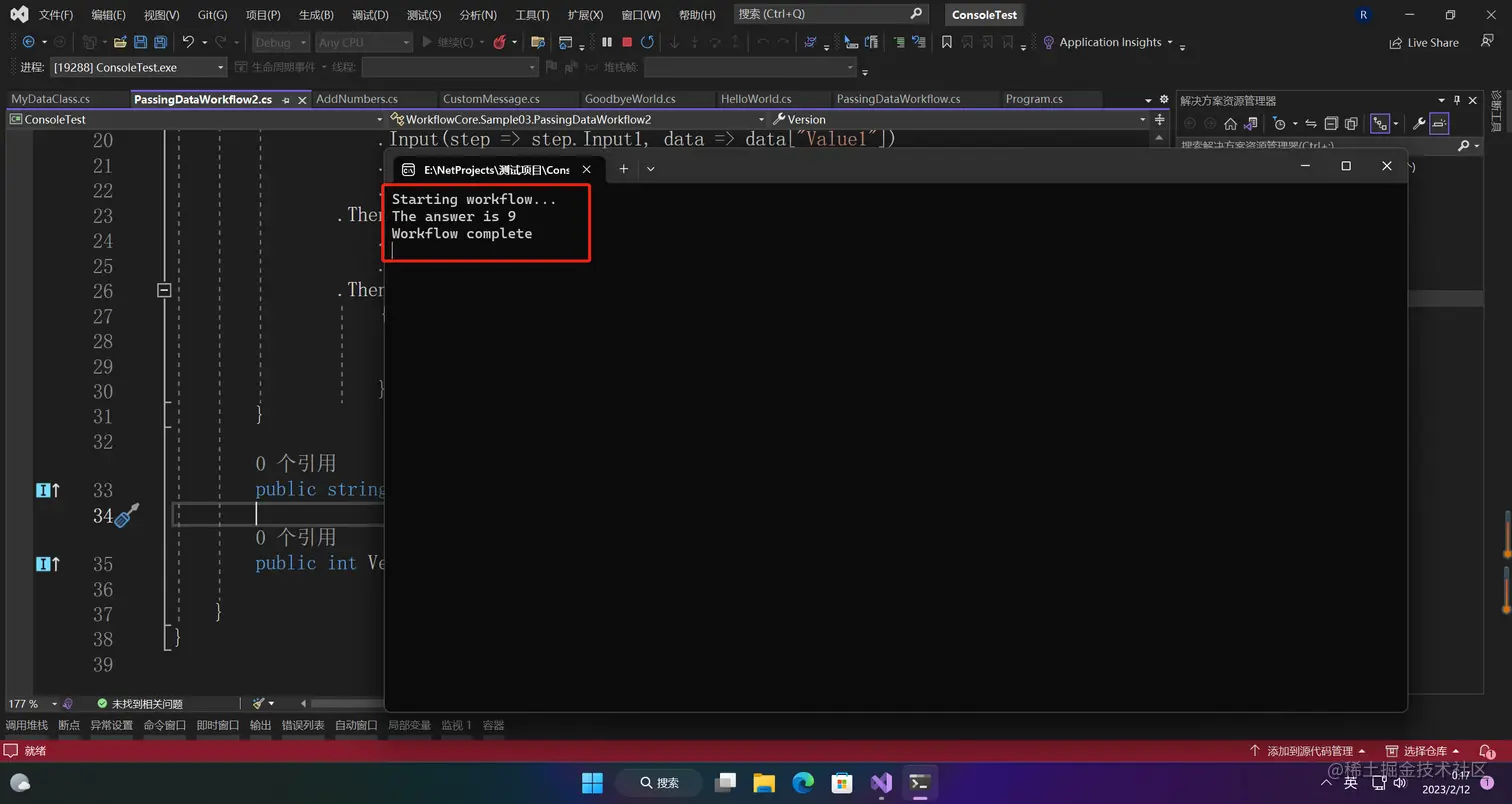Click the Find in Files icon
Image resolution: width=1512 pixels, height=804 pixels.
(538, 42)
